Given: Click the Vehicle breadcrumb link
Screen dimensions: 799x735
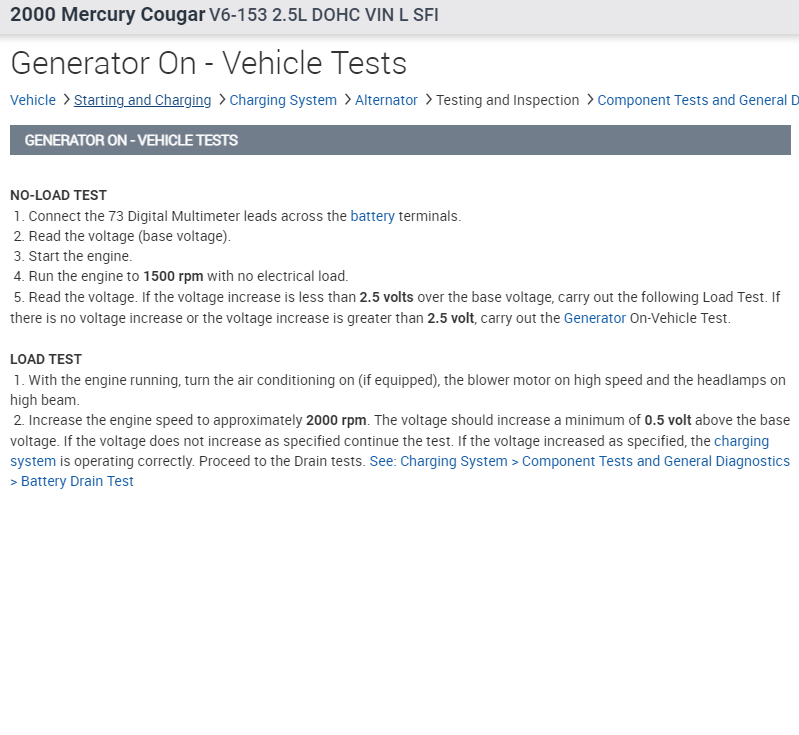Looking at the screenshot, I should pos(33,100).
